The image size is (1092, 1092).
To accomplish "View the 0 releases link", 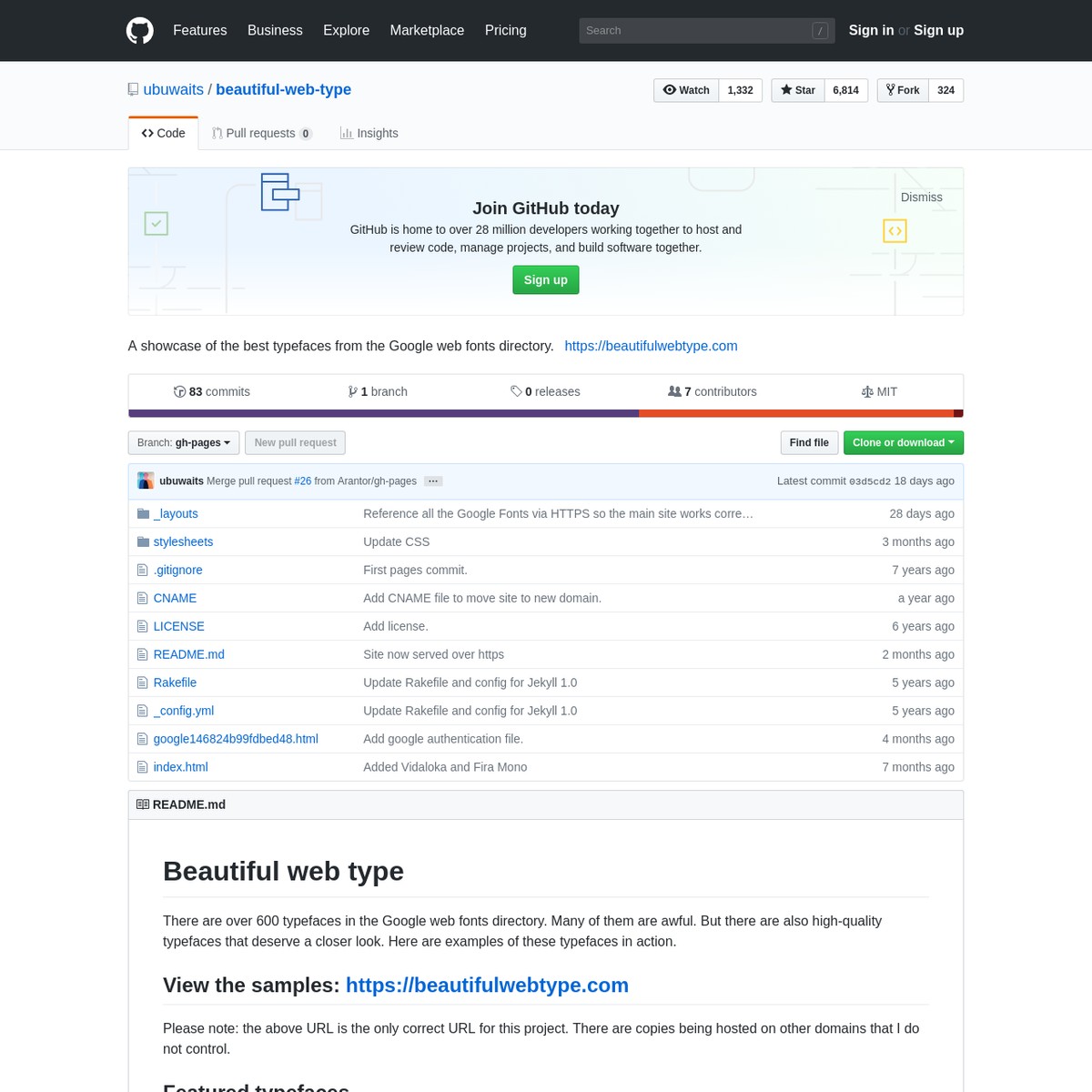I will (x=545, y=392).
